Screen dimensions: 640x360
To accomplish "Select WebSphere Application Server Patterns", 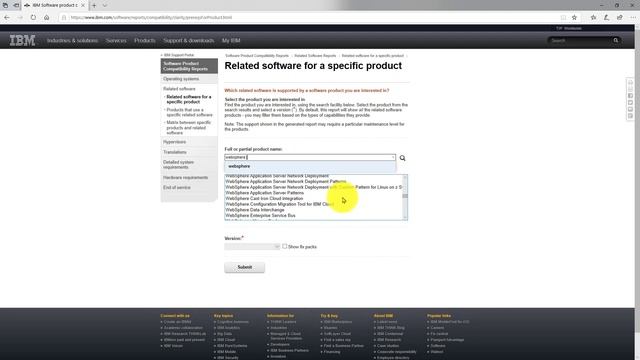I will click(264, 193).
